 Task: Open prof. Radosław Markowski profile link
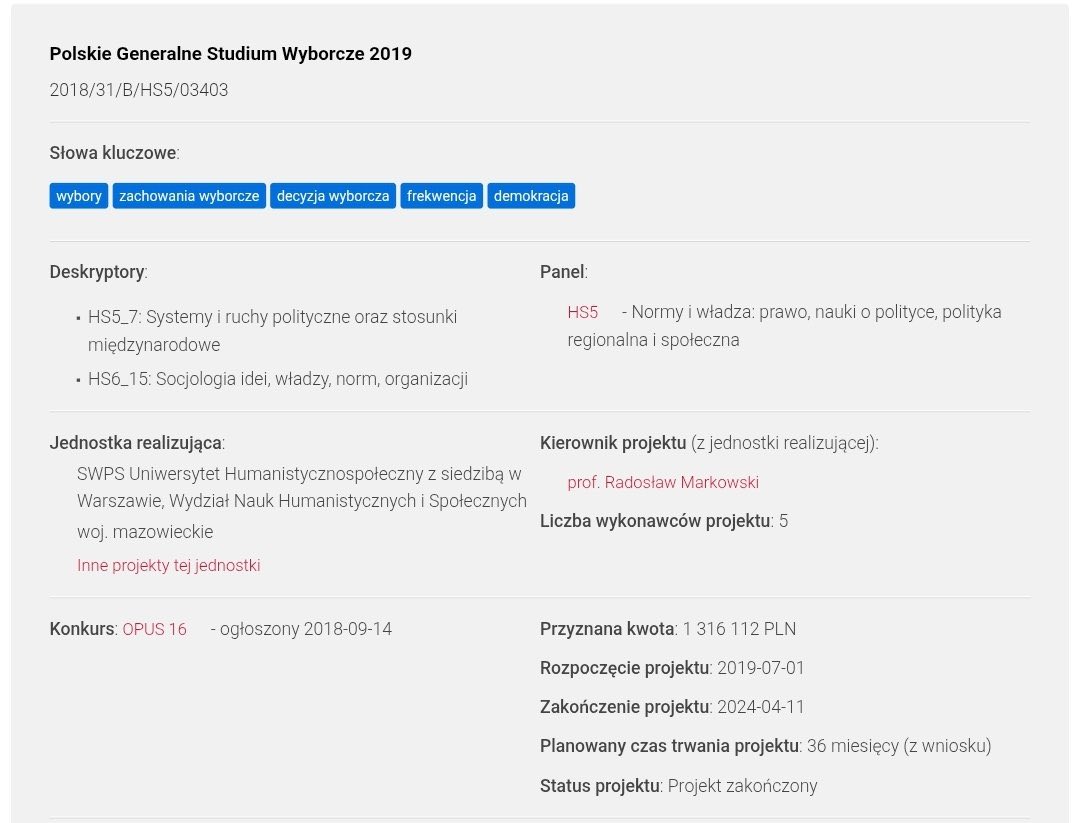(663, 482)
